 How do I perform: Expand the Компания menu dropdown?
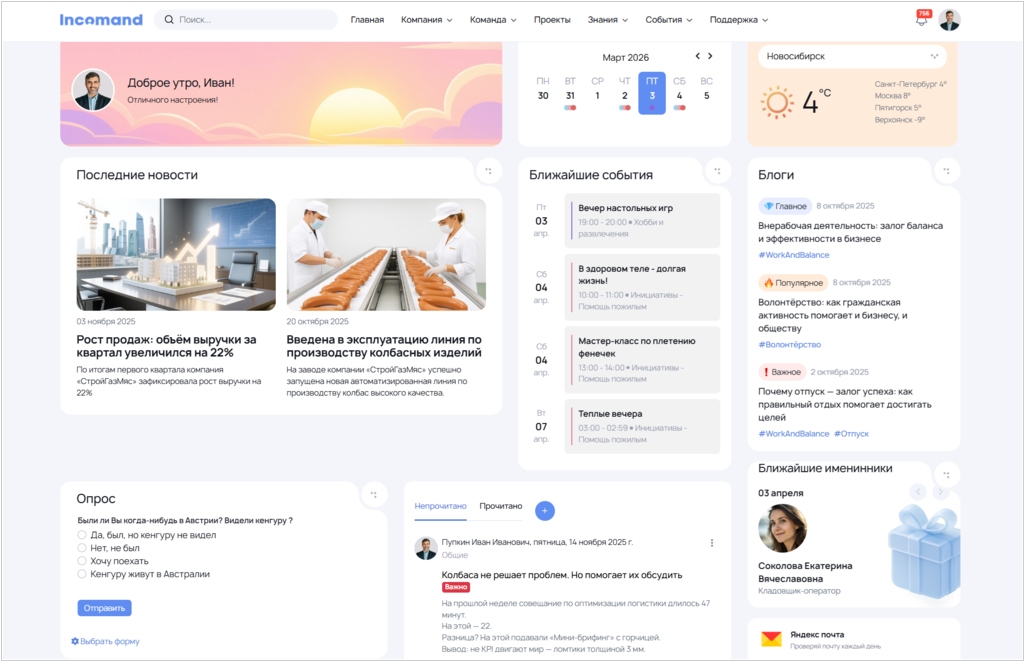tap(426, 20)
